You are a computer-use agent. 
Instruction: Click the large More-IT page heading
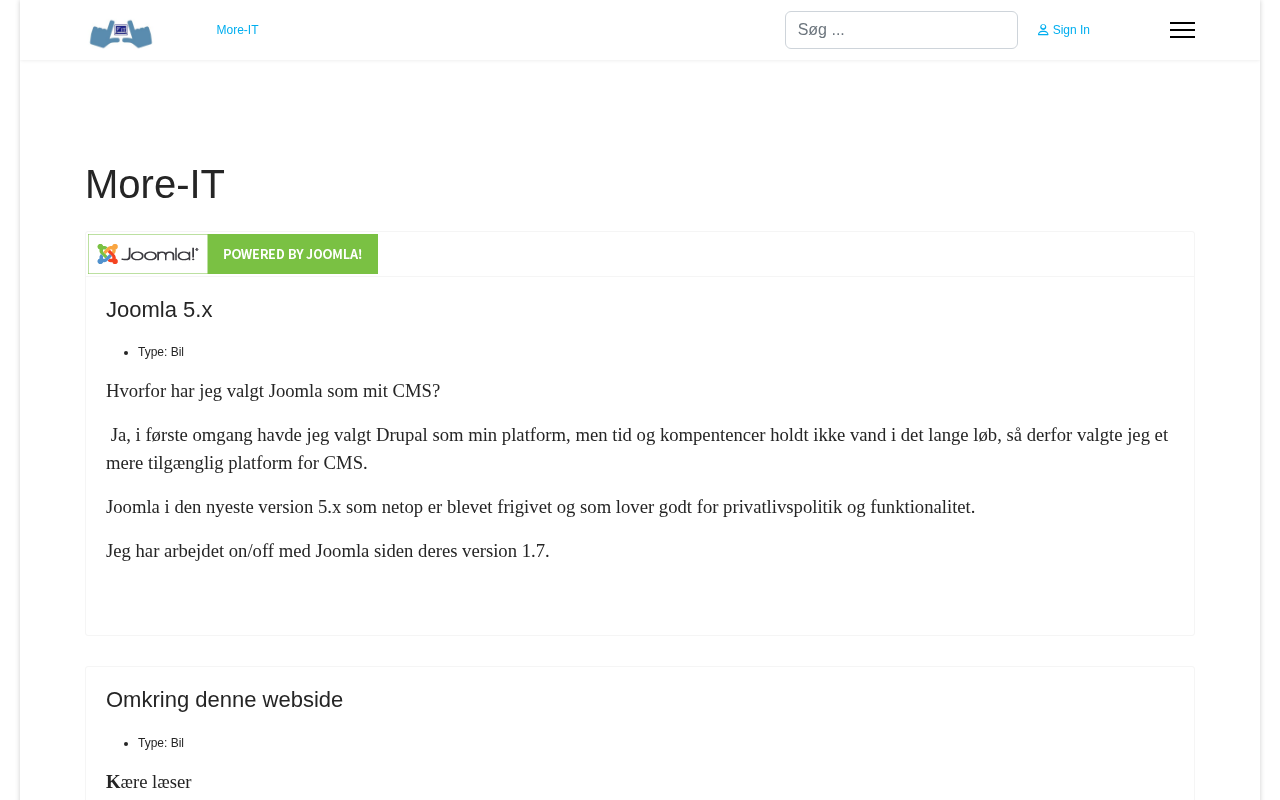155,184
